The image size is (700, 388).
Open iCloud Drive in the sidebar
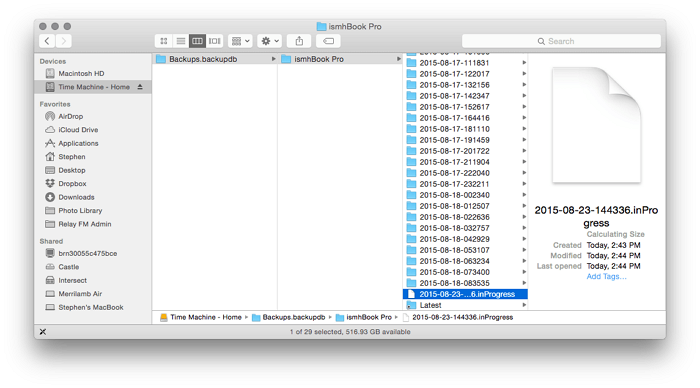click(x=93, y=129)
